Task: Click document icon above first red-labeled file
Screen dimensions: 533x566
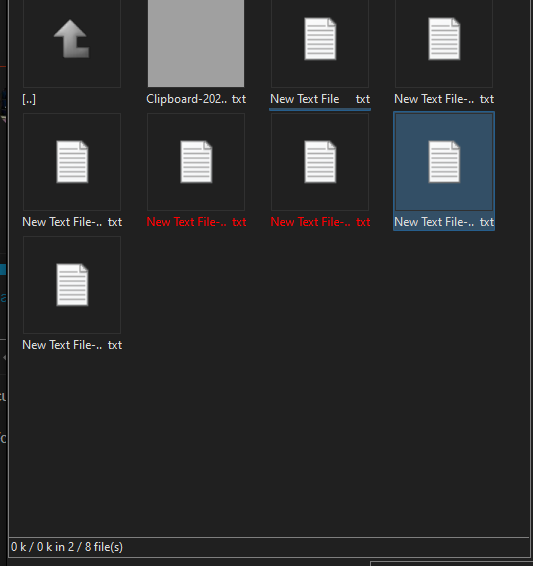Action: [196, 162]
